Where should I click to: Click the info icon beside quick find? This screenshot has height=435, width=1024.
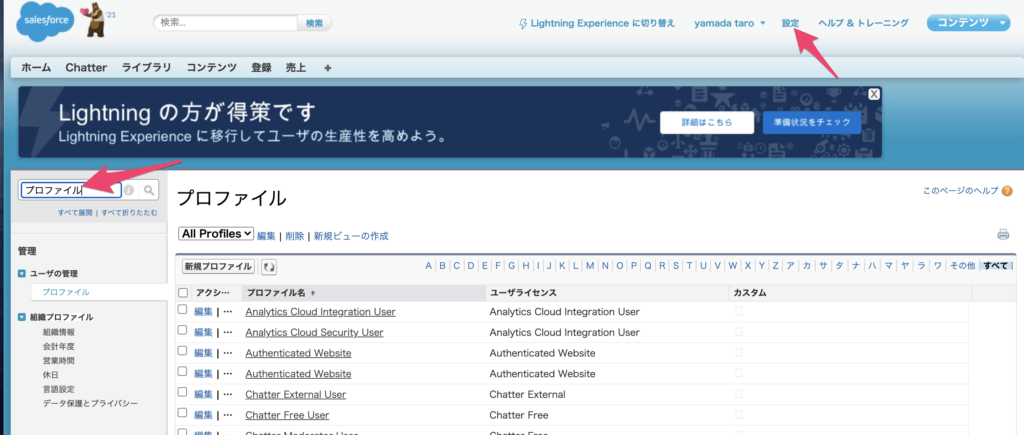(129, 190)
